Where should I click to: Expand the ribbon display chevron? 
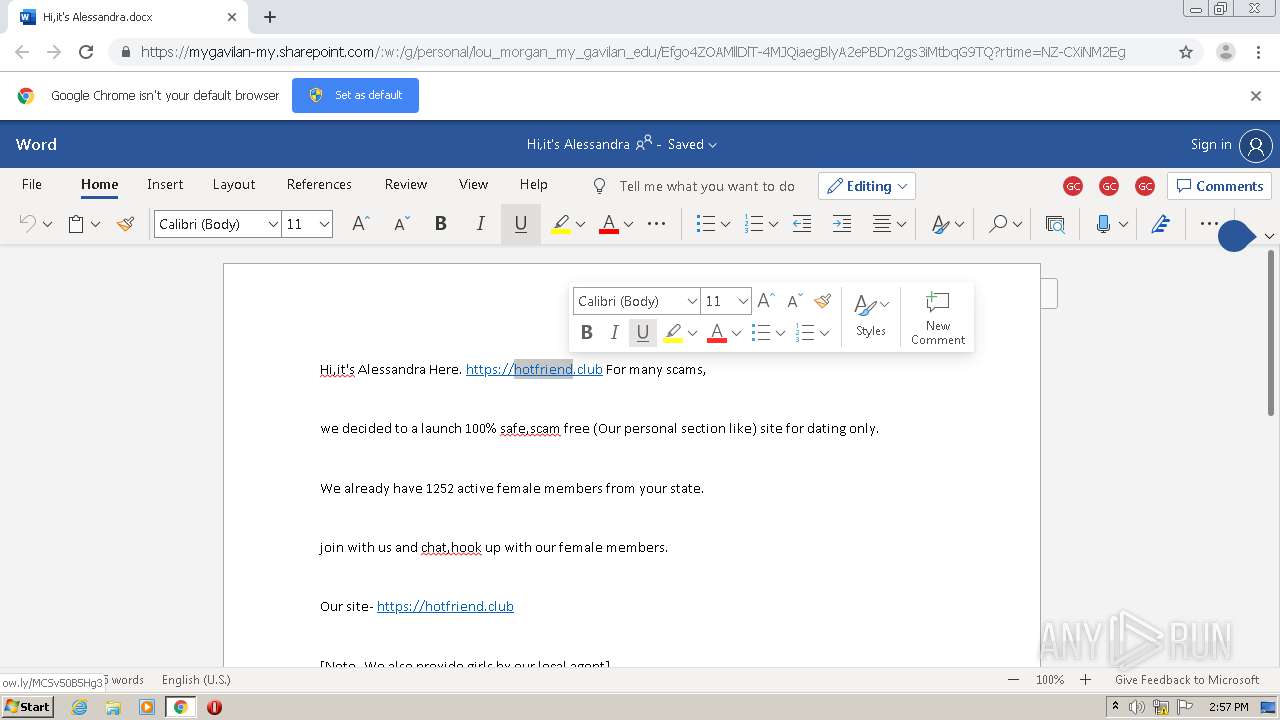pos(1269,236)
